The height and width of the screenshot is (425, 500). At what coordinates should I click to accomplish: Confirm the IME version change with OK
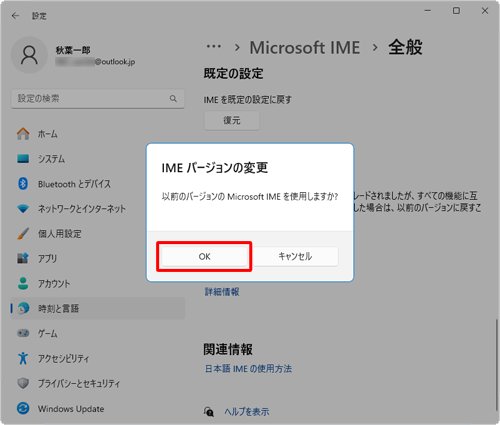pyautogui.click(x=204, y=256)
